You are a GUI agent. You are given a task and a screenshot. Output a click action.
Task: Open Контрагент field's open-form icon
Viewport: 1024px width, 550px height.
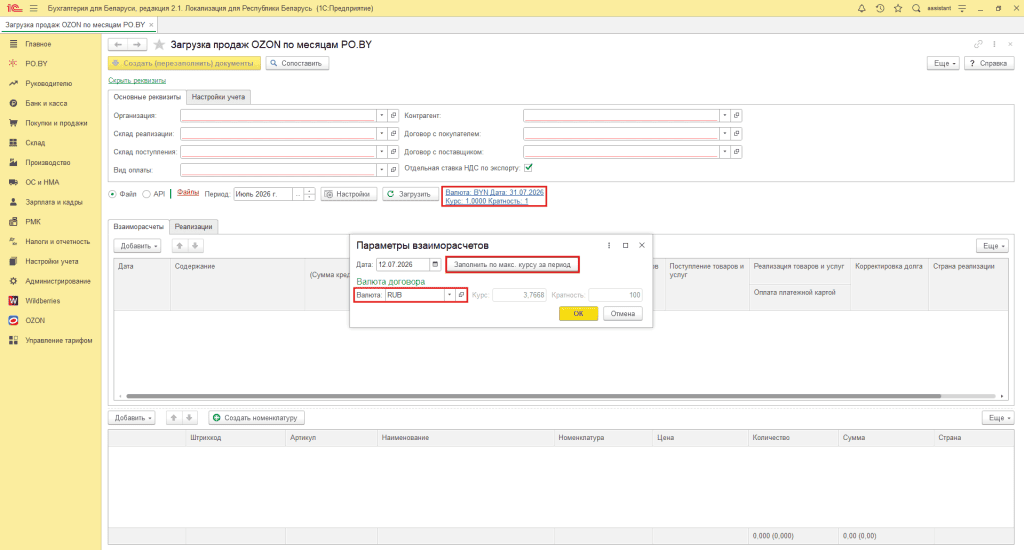click(x=736, y=116)
